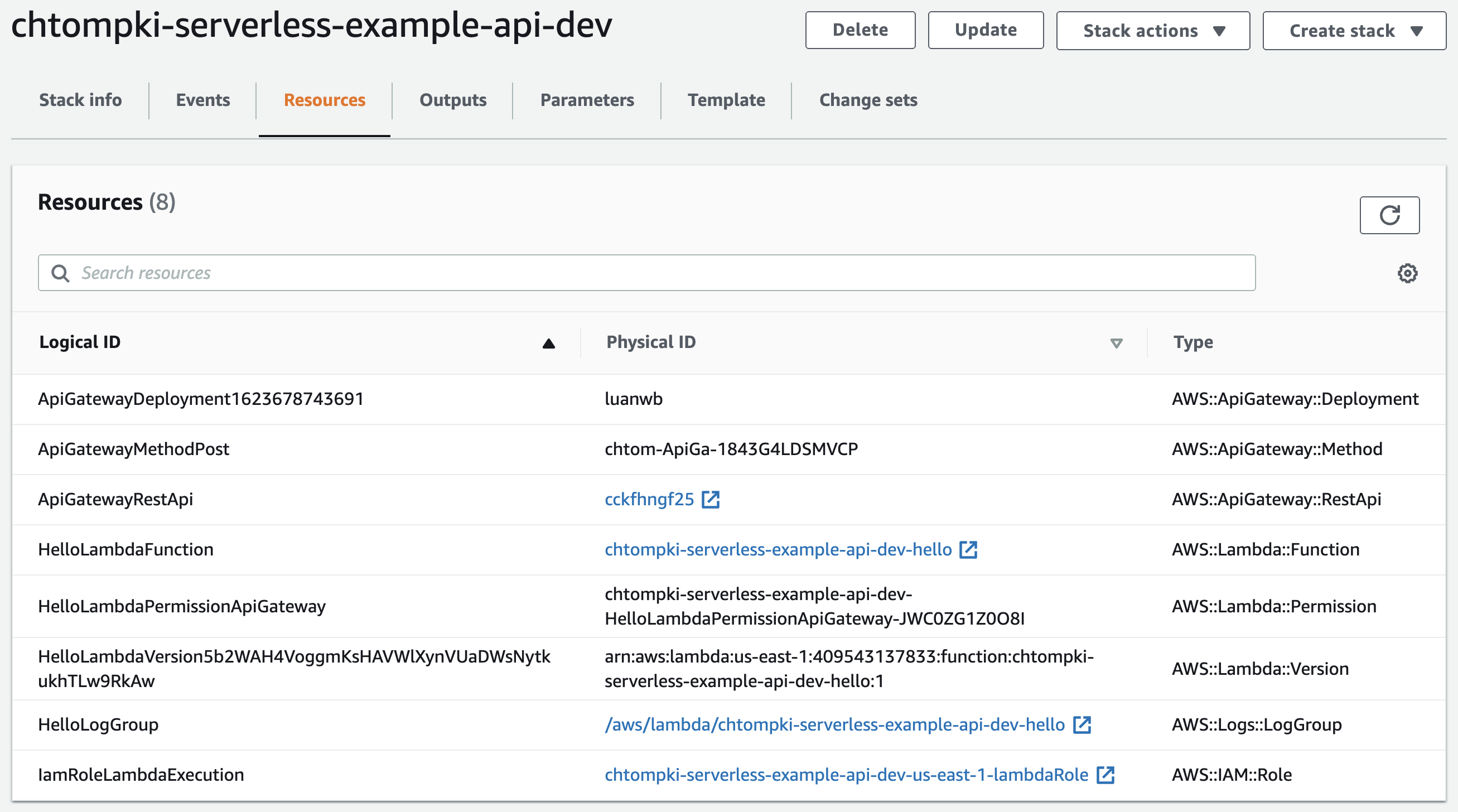Click the Update button
The width and height of the screenshot is (1458, 812).
point(985,30)
